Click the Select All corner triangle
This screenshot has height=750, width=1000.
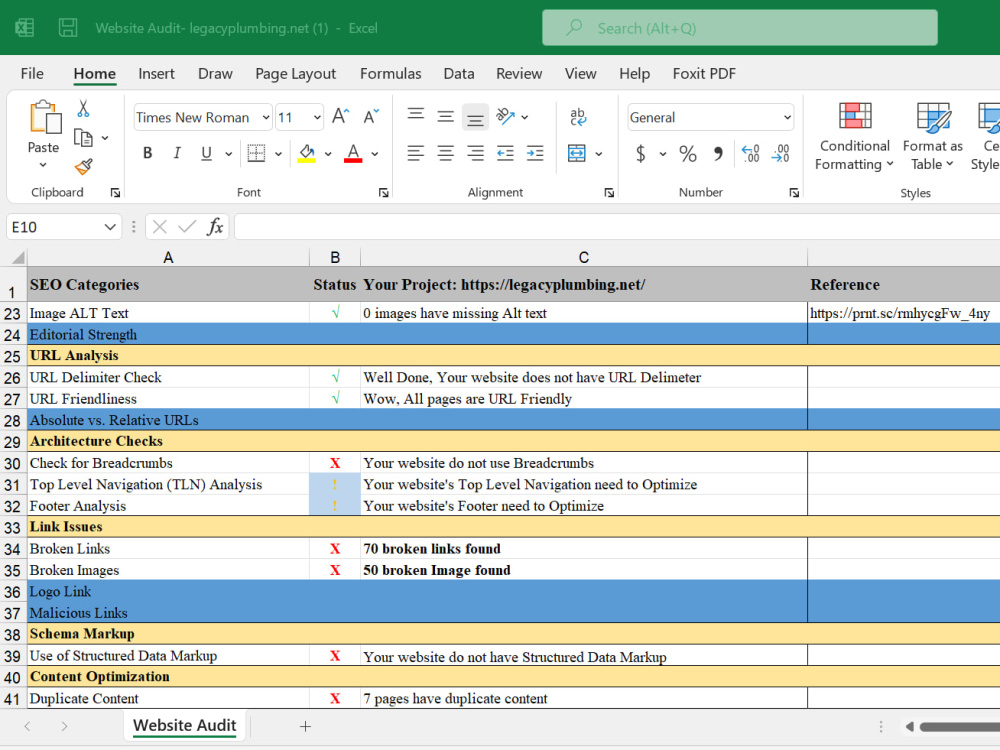pos(18,257)
